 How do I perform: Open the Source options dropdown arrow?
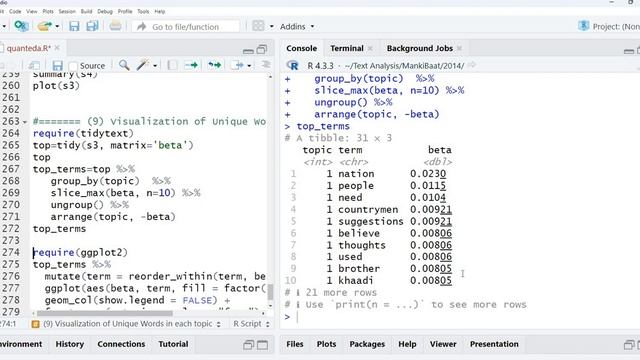tap(249, 65)
